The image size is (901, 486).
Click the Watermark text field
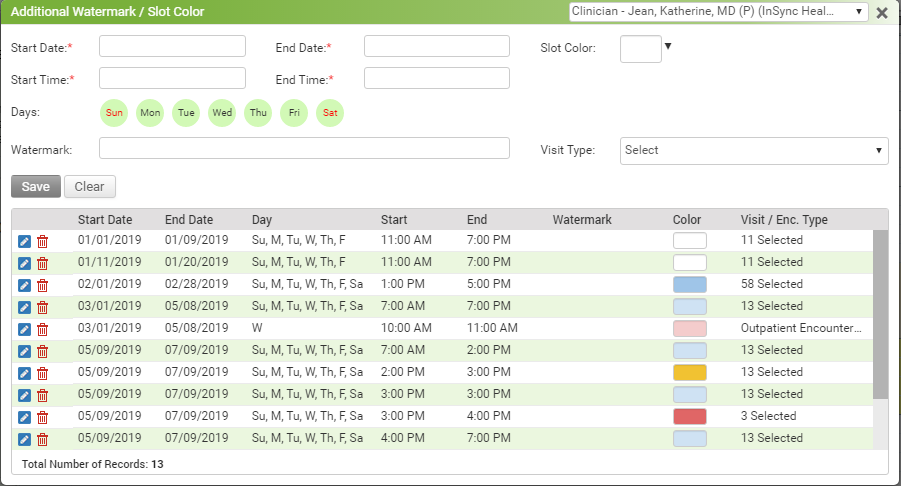304,149
